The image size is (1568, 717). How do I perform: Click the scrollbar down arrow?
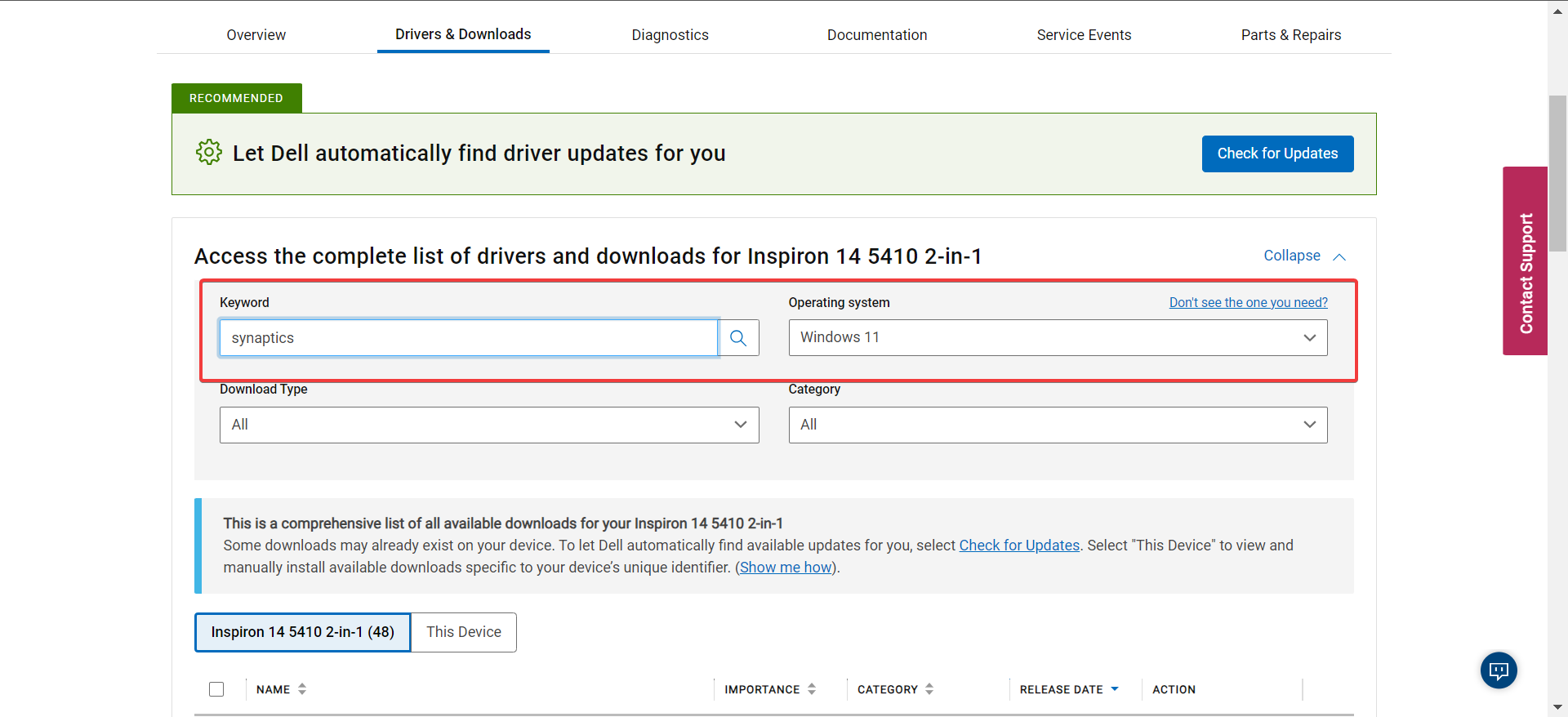coord(1557,707)
